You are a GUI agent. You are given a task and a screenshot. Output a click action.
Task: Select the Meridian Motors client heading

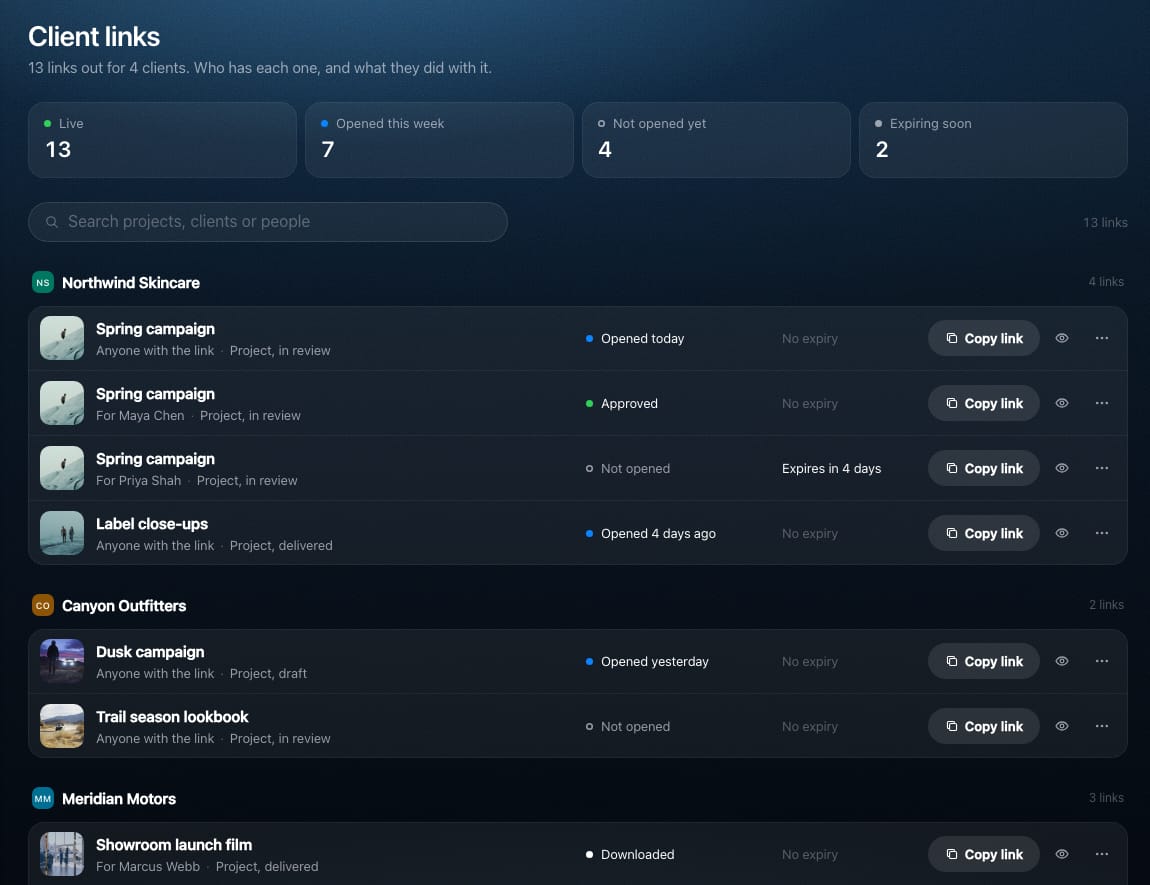coord(119,798)
